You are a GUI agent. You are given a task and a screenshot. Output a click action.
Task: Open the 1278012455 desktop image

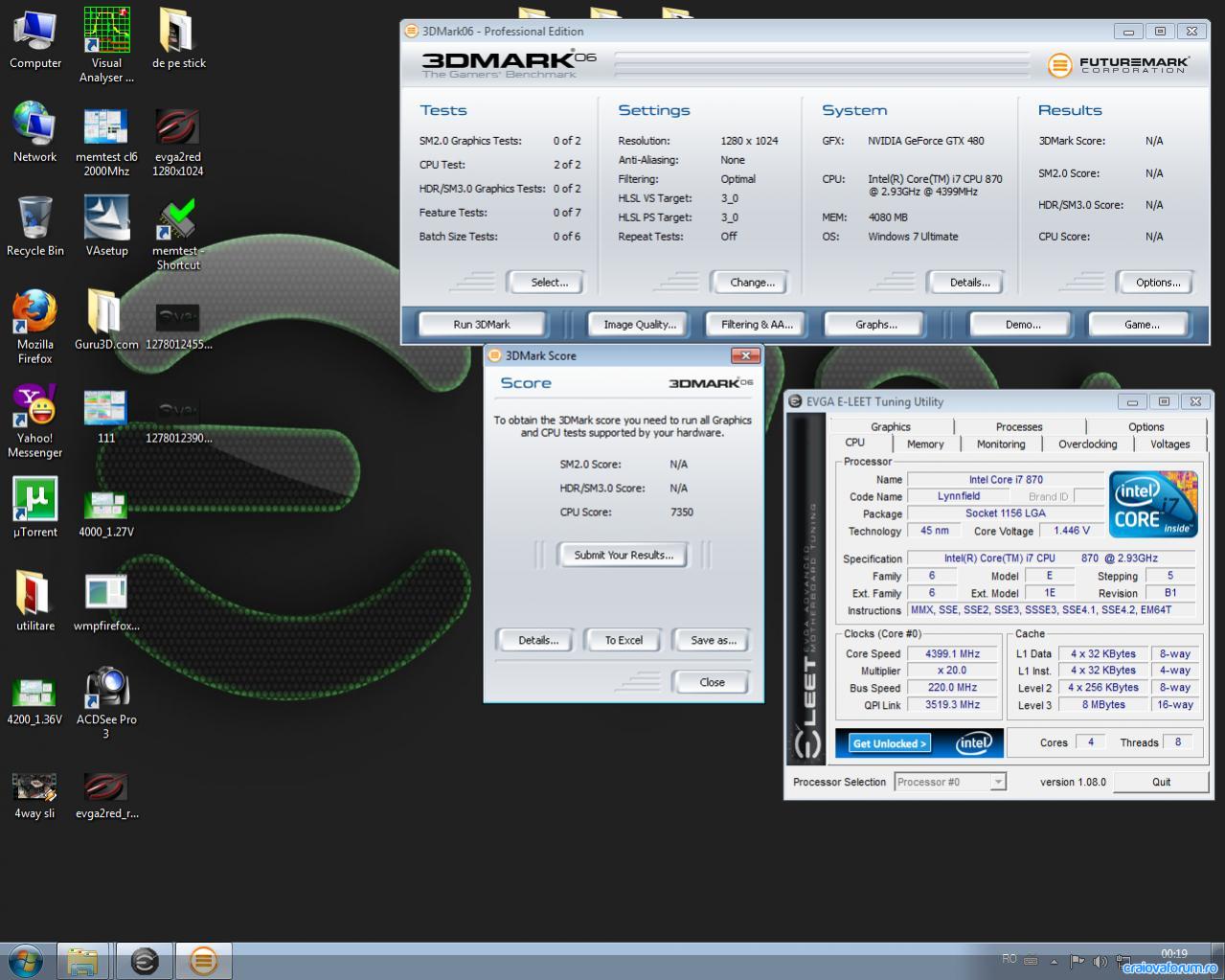pyautogui.click(x=178, y=327)
